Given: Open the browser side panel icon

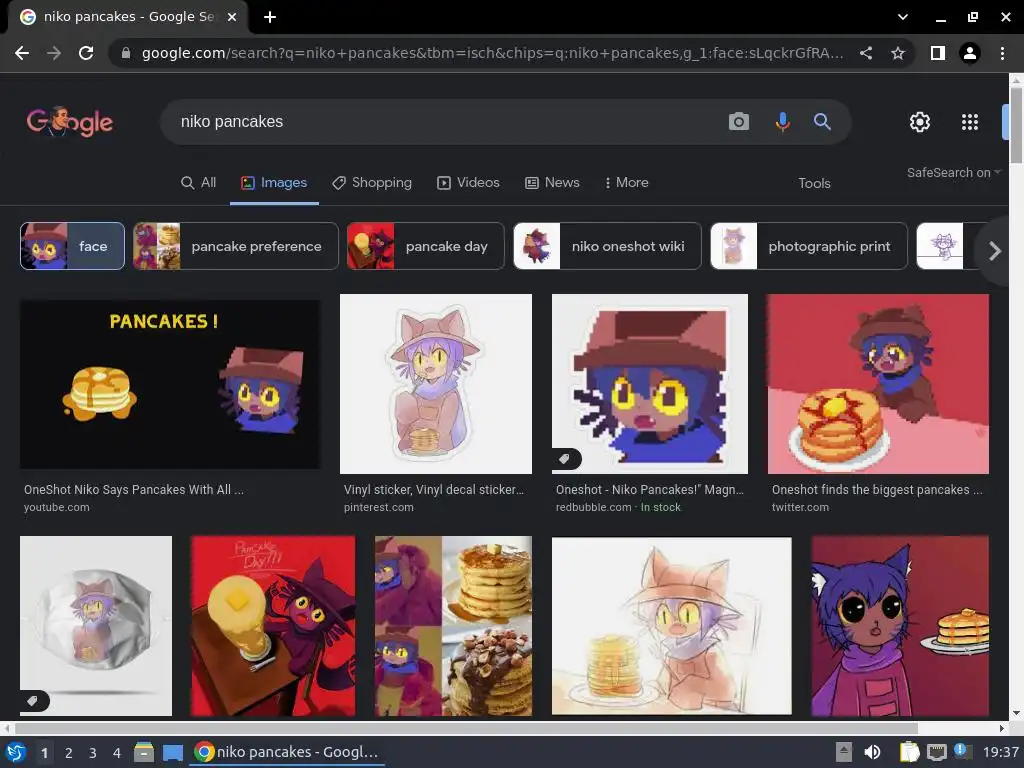Looking at the screenshot, I should tap(938, 53).
